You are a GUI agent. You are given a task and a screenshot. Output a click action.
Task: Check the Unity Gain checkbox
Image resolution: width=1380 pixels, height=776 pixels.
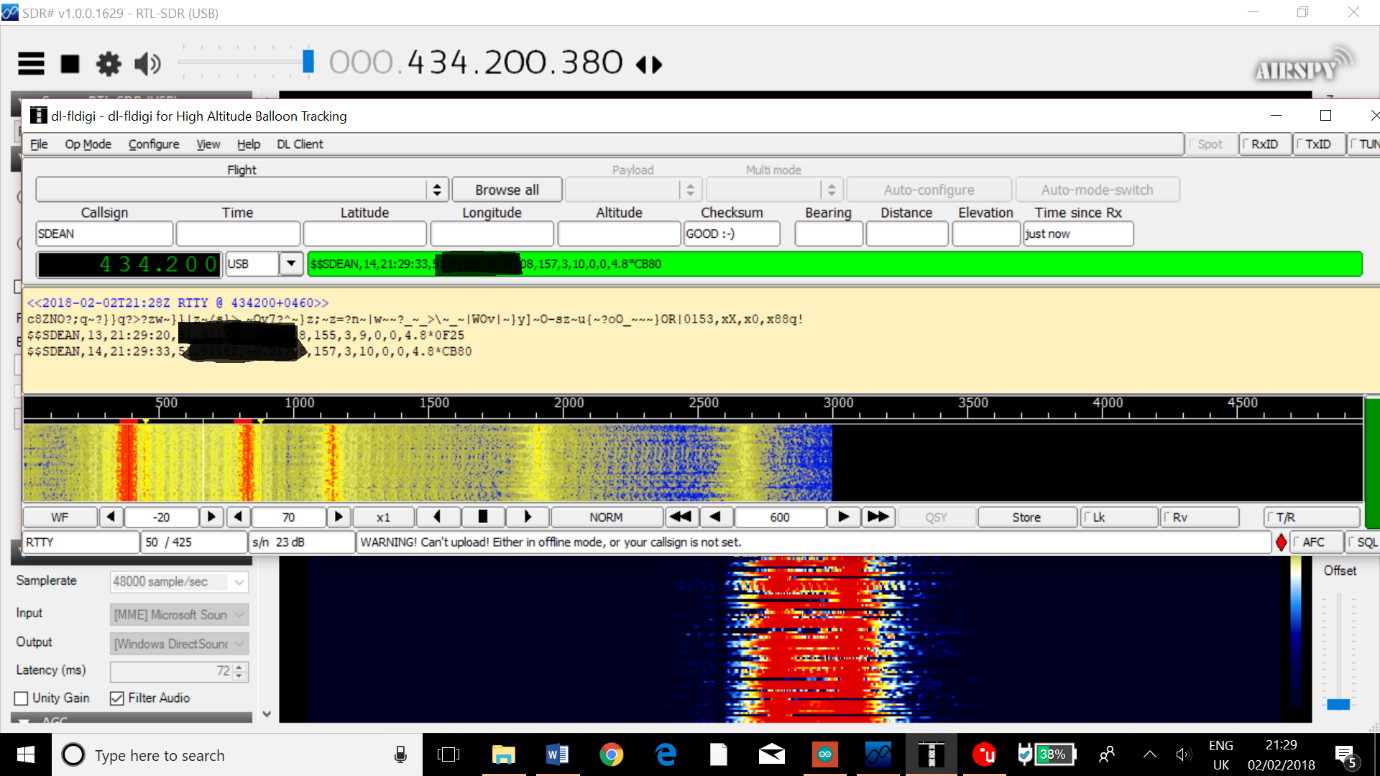[x=21, y=698]
